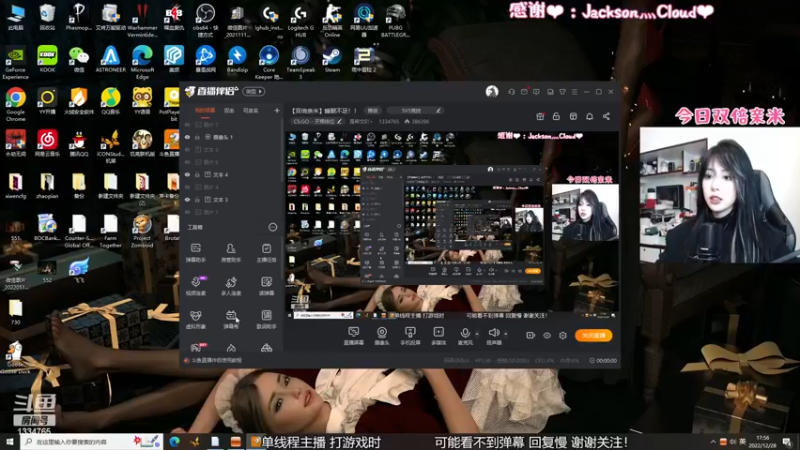
Task: Open the 多人连麦 multi-person mic tool
Action: [x=231, y=286]
